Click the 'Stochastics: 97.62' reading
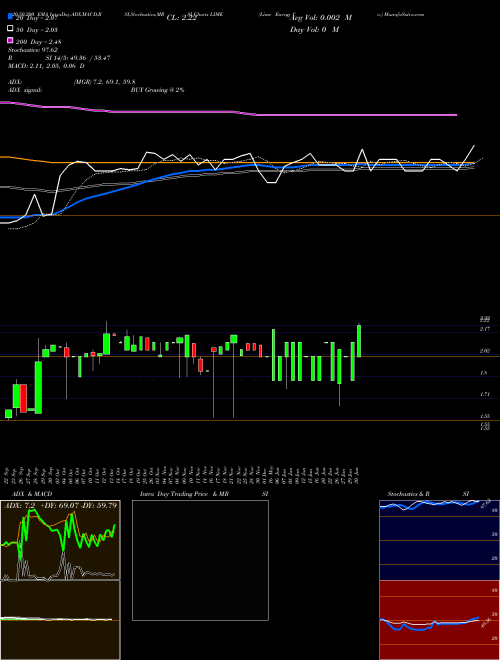 click(33, 50)
